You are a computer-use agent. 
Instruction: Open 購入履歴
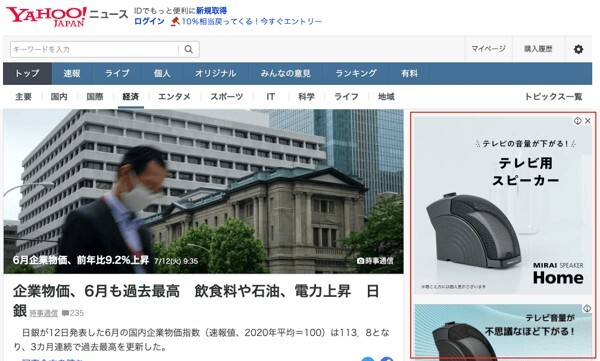click(538, 49)
